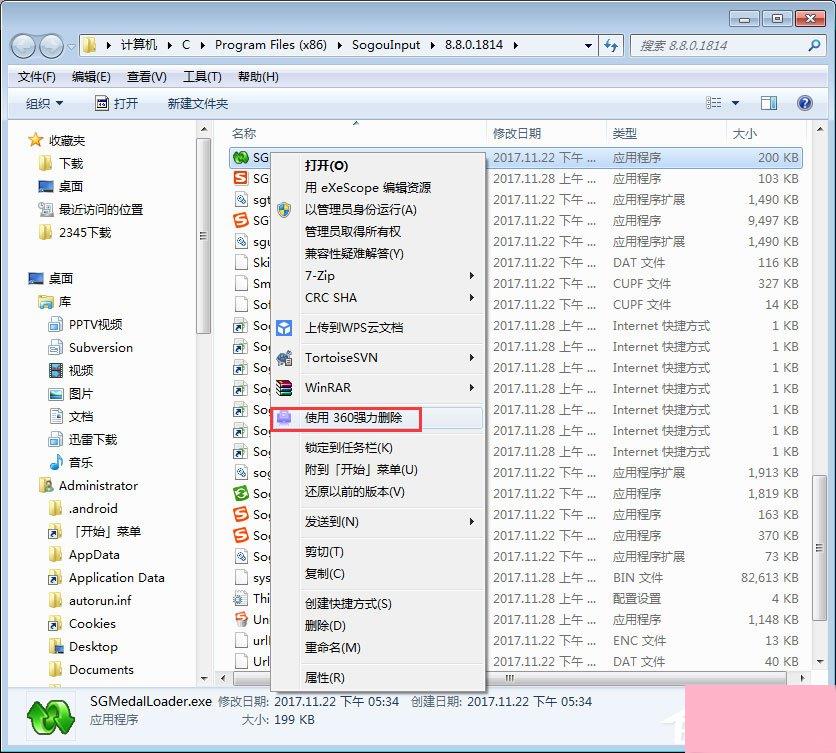Open the 文件(F) menu

[x=36, y=77]
